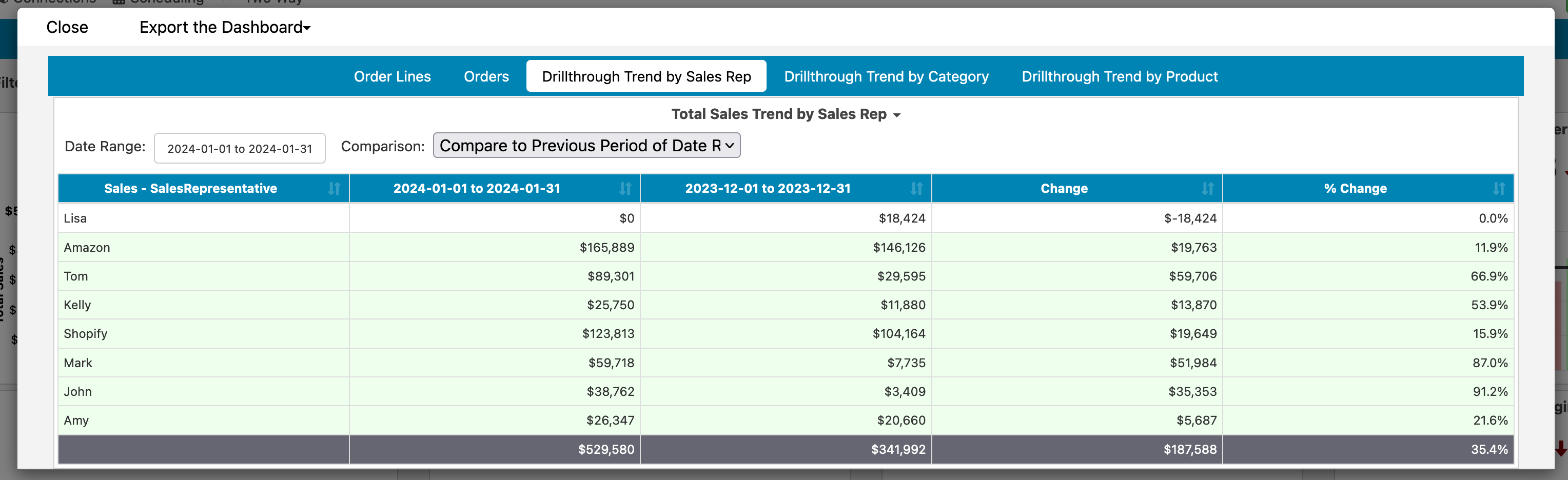Click the Amazon sales rep row
The width and height of the screenshot is (1568, 480).
[x=87, y=248]
